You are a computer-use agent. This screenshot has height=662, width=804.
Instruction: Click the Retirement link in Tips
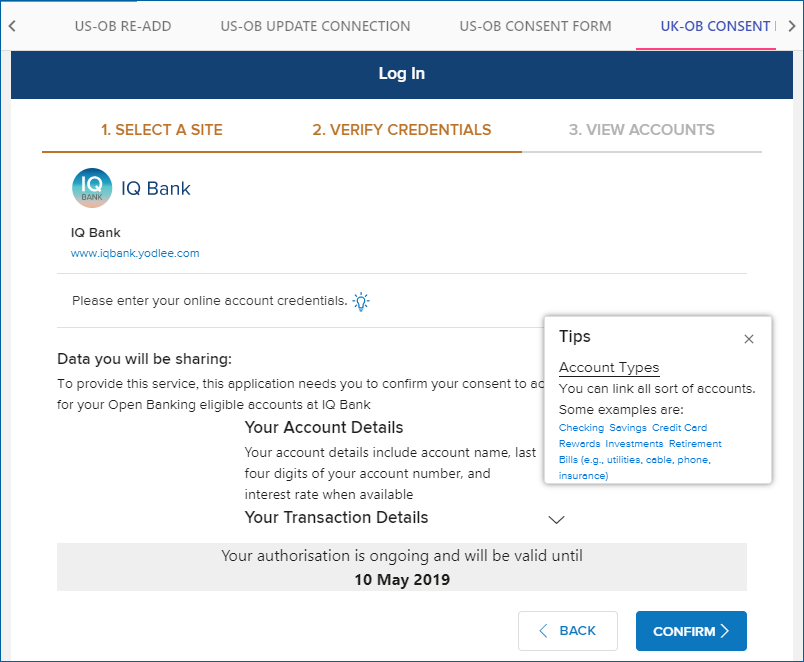(x=695, y=444)
